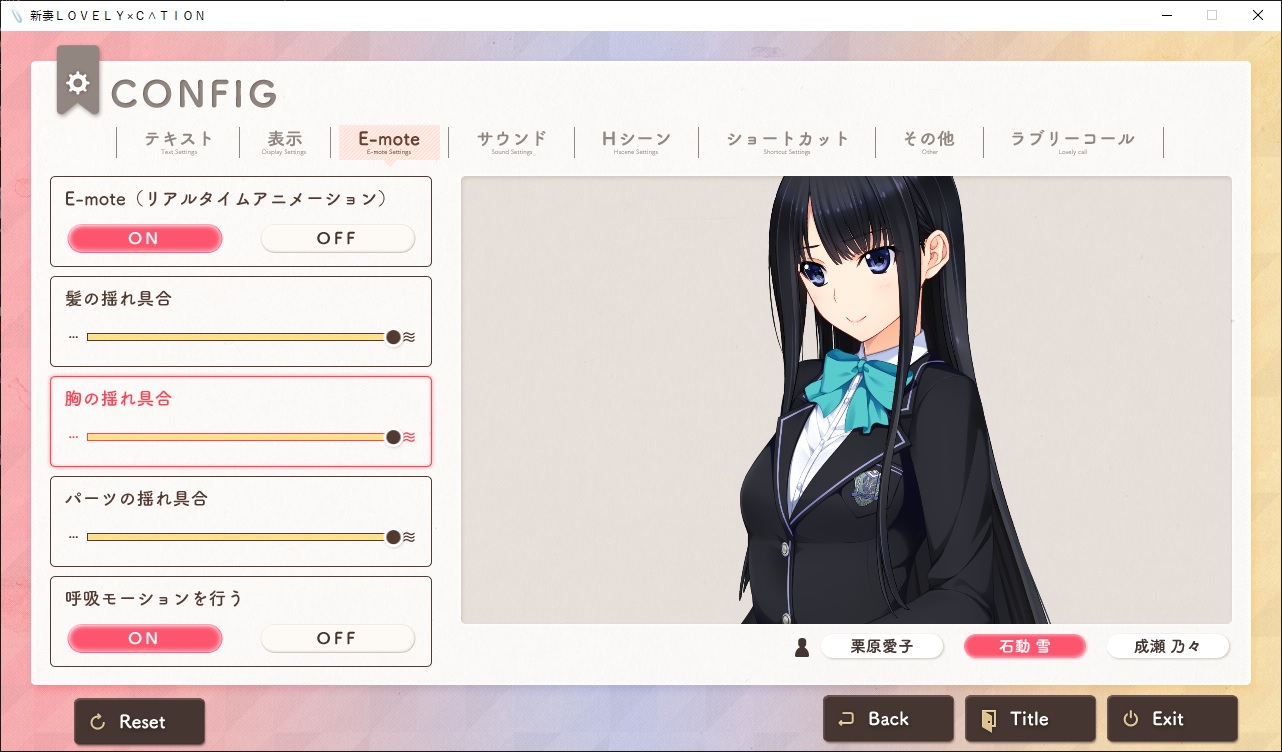Click the CONFIG gear bookmark icon
The width and height of the screenshot is (1282, 752).
point(78,80)
